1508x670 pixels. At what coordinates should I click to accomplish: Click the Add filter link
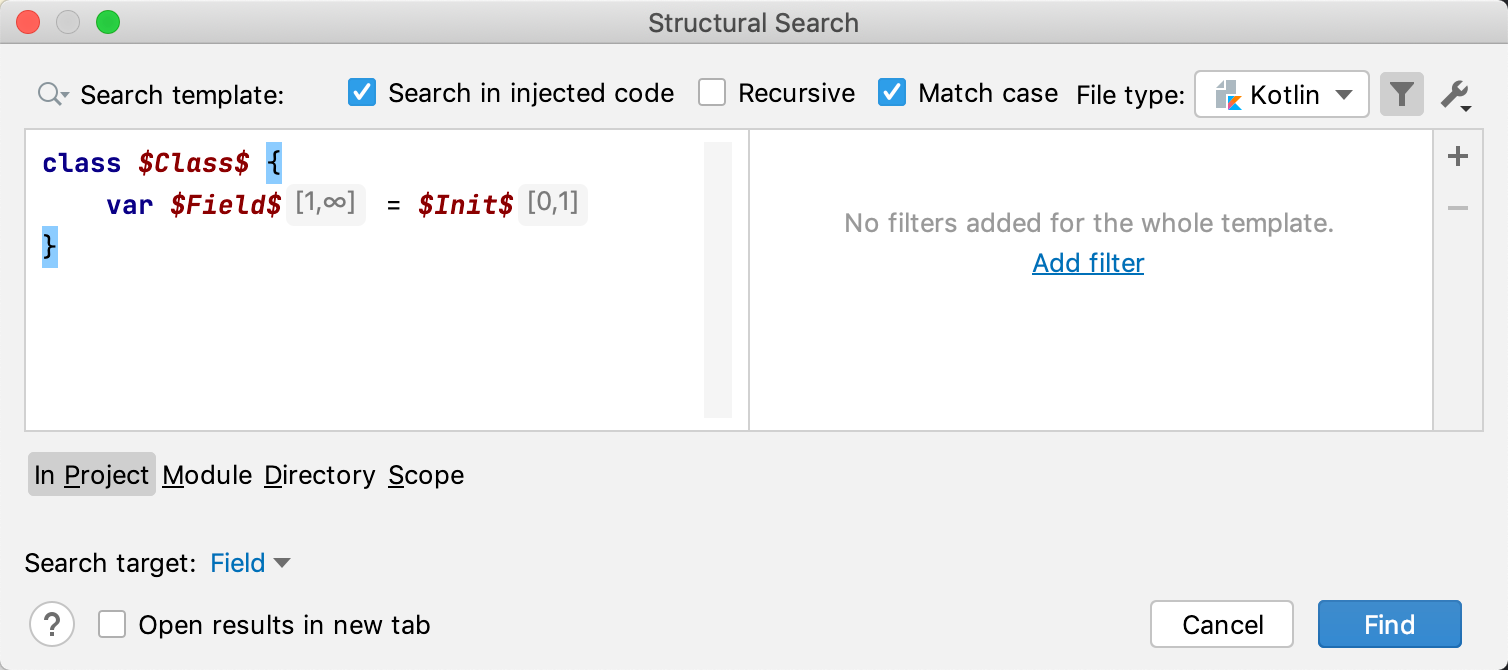pos(1088,263)
